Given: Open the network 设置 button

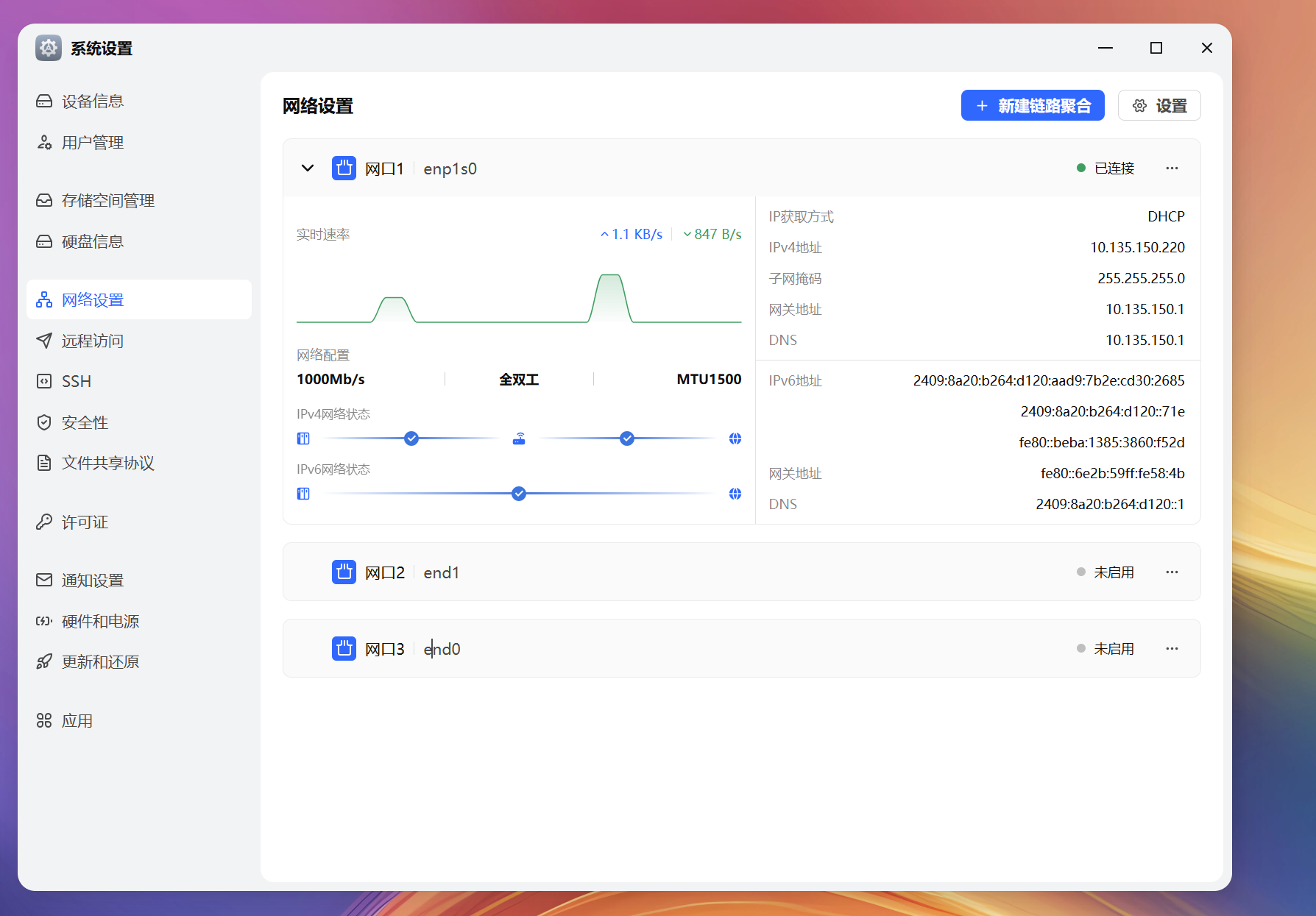Looking at the screenshot, I should [x=1159, y=105].
